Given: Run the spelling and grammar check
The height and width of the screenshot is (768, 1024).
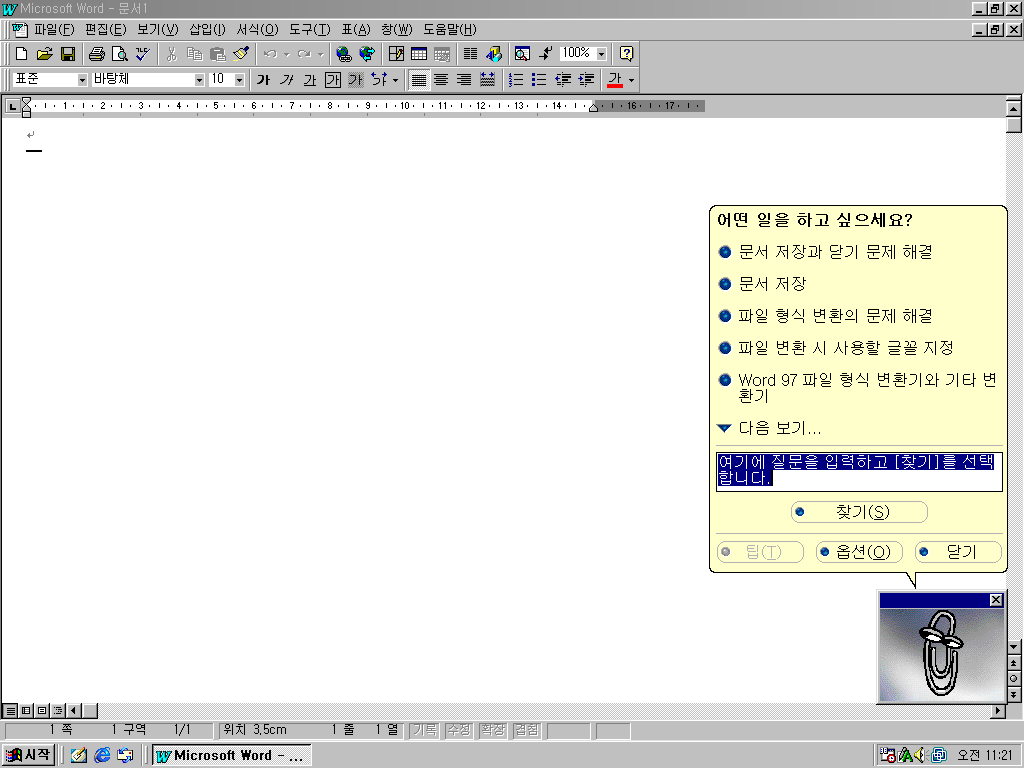Looking at the screenshot, I should (x=143, y=54).
